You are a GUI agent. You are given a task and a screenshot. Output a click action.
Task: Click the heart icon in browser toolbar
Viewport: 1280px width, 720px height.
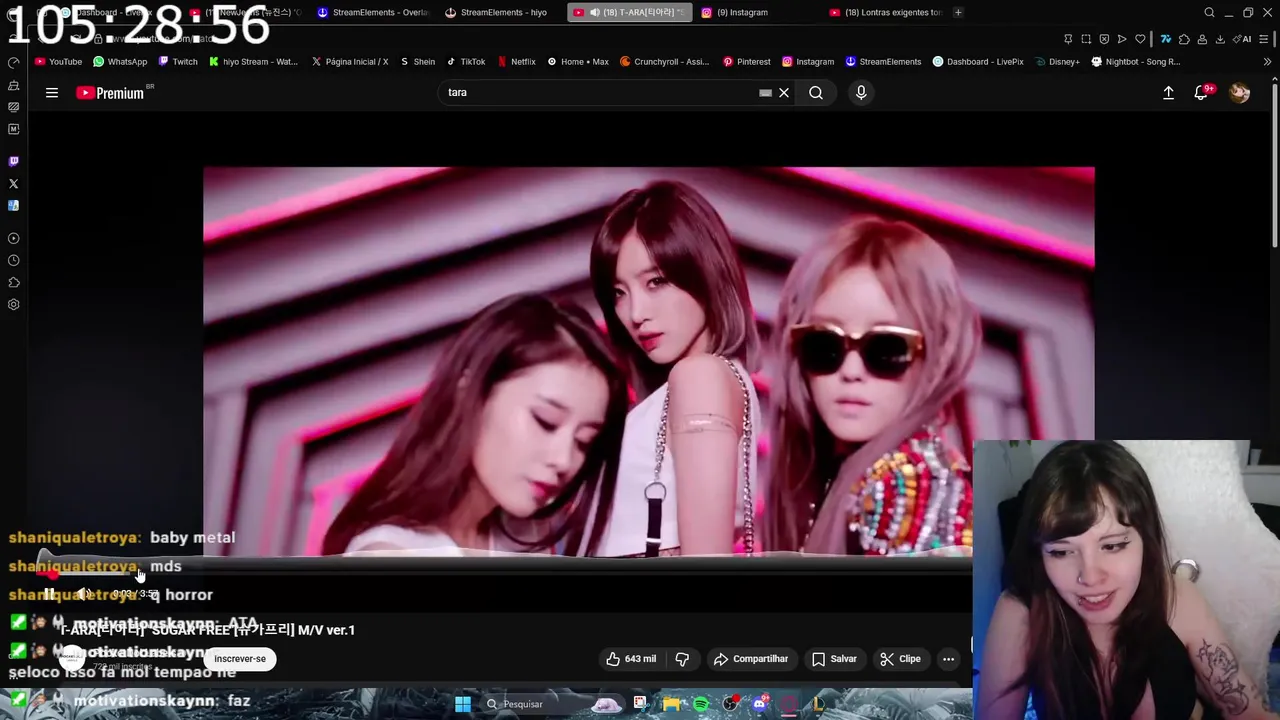point(1140,39)
